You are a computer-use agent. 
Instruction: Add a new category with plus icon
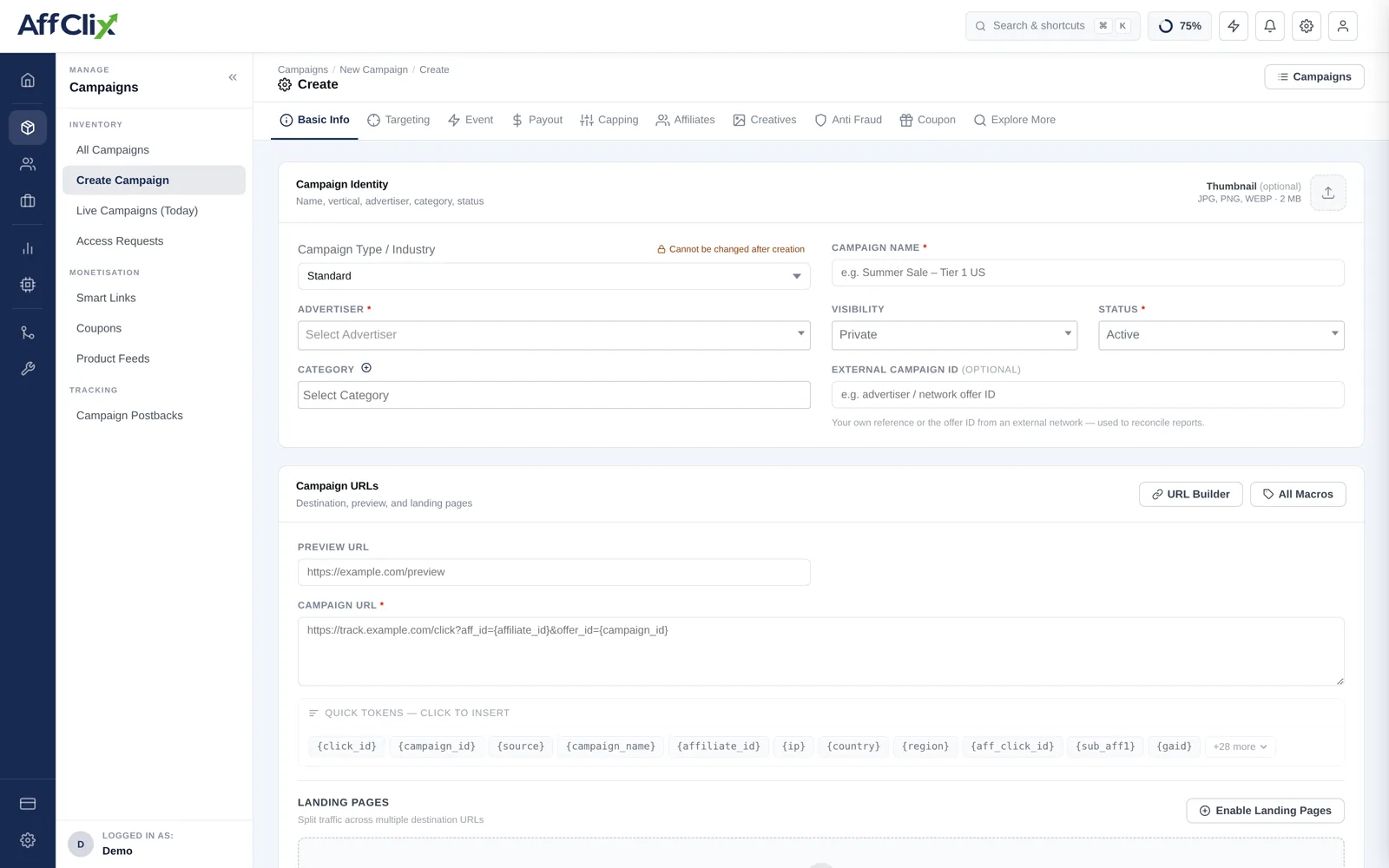[x=366, y=368]
